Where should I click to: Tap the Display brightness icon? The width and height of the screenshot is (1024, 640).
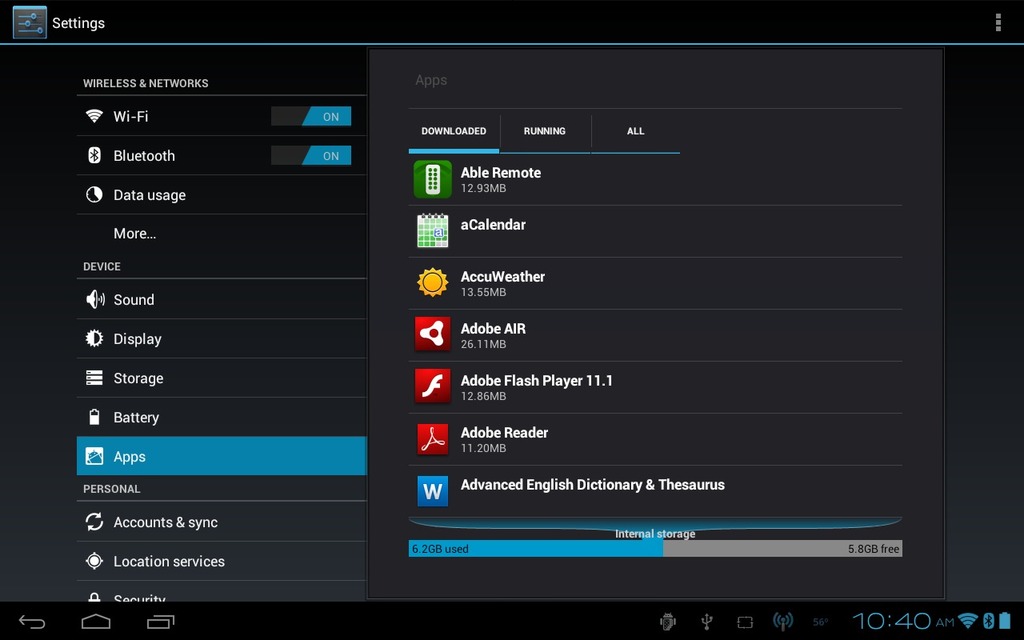click(x=94, y=338)
